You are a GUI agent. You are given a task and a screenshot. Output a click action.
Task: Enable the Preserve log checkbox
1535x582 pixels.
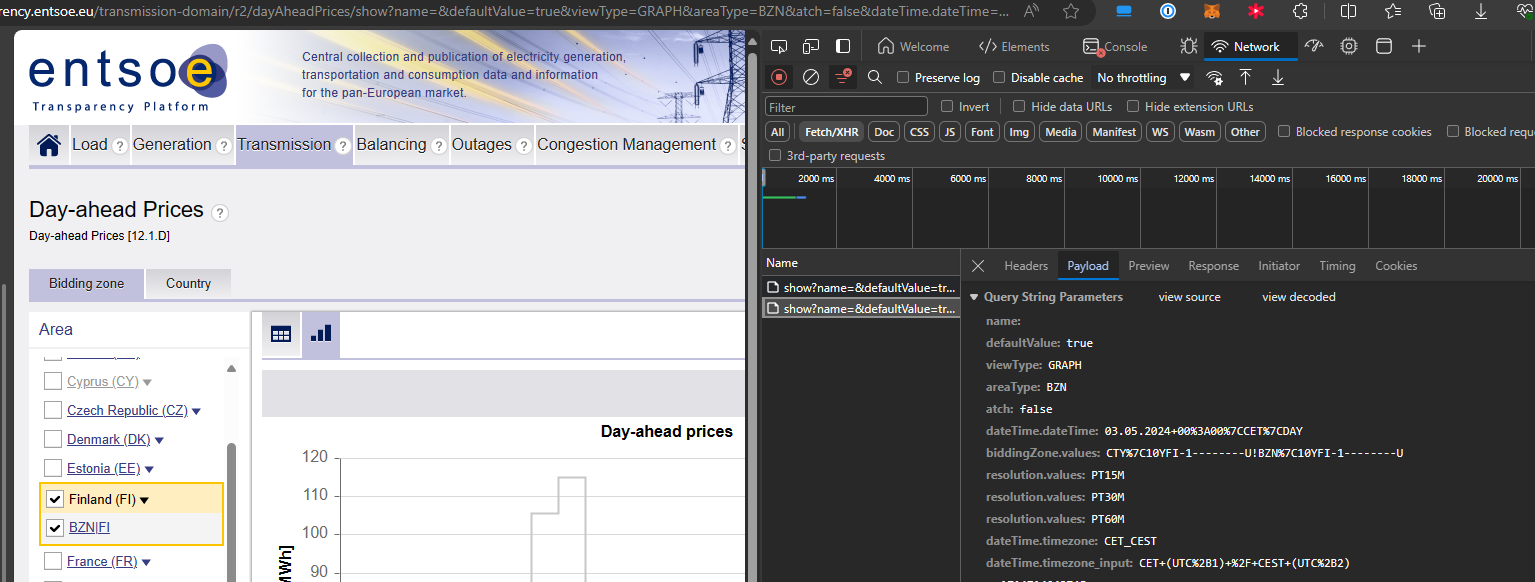(903, 78)
